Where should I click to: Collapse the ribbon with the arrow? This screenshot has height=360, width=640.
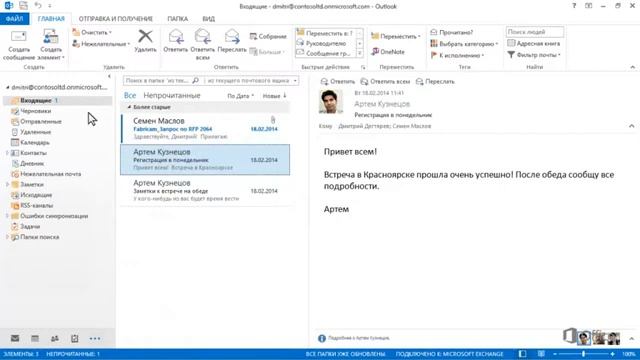tap(633, 67)
